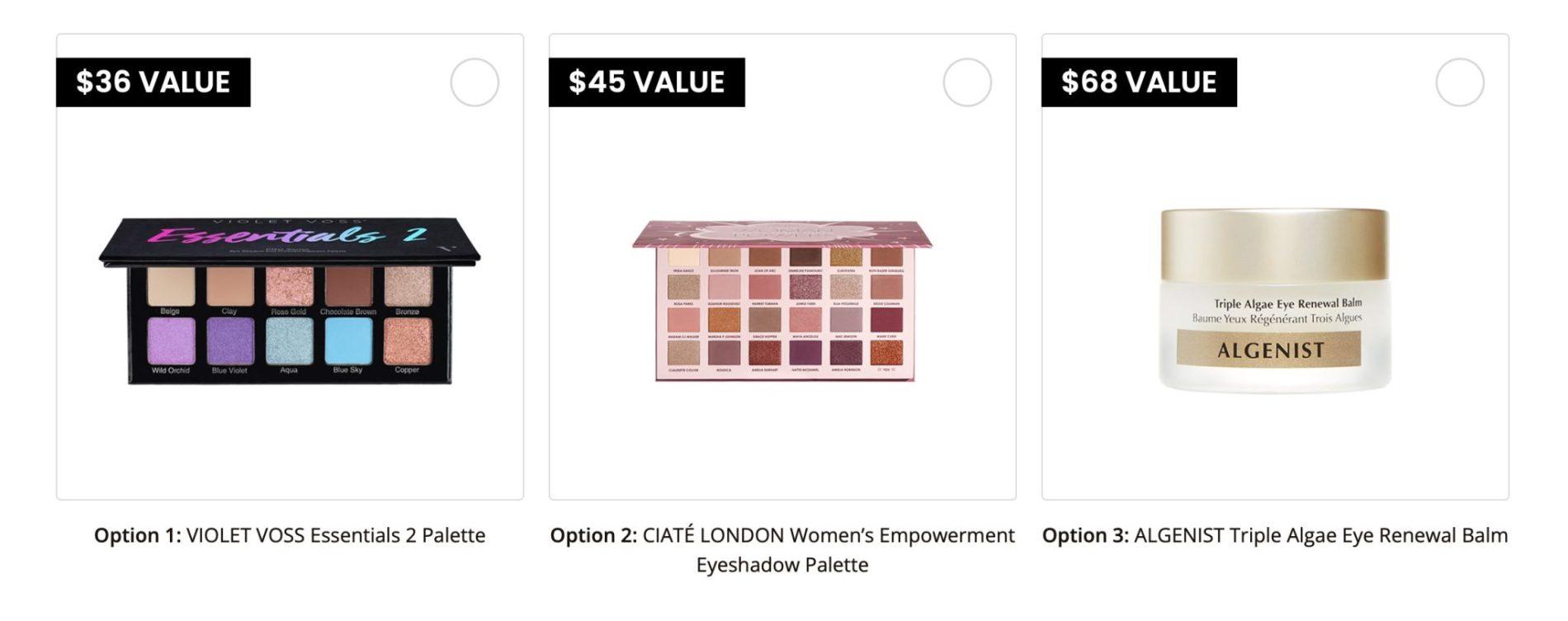Click the Algenist eye balm jar image
The height and width of the screenshot is (621, 1568).
[1275, 301]
